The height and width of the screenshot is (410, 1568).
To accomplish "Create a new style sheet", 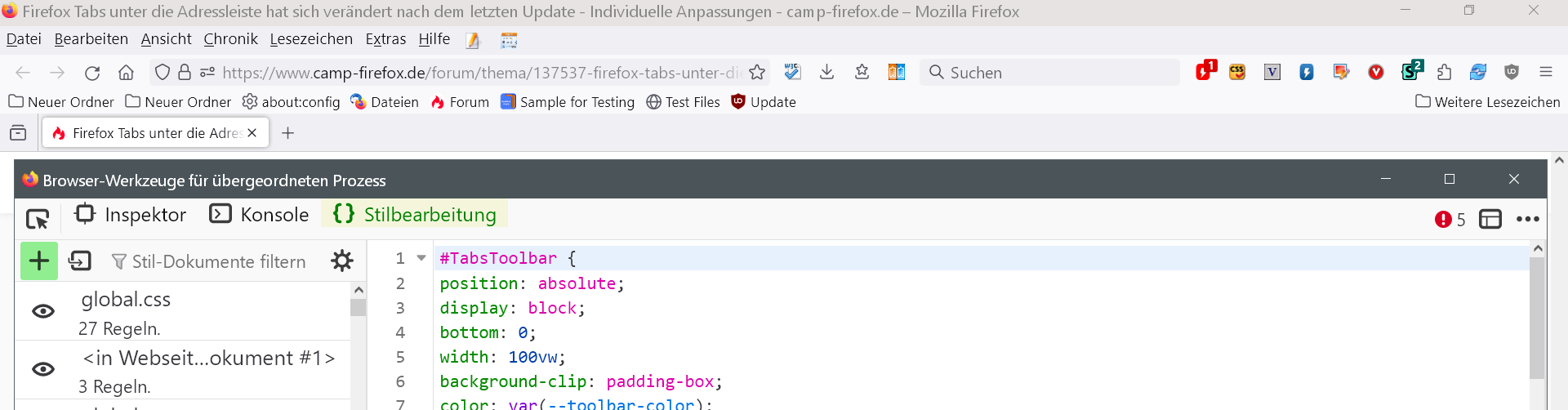I will click(39, 261).
